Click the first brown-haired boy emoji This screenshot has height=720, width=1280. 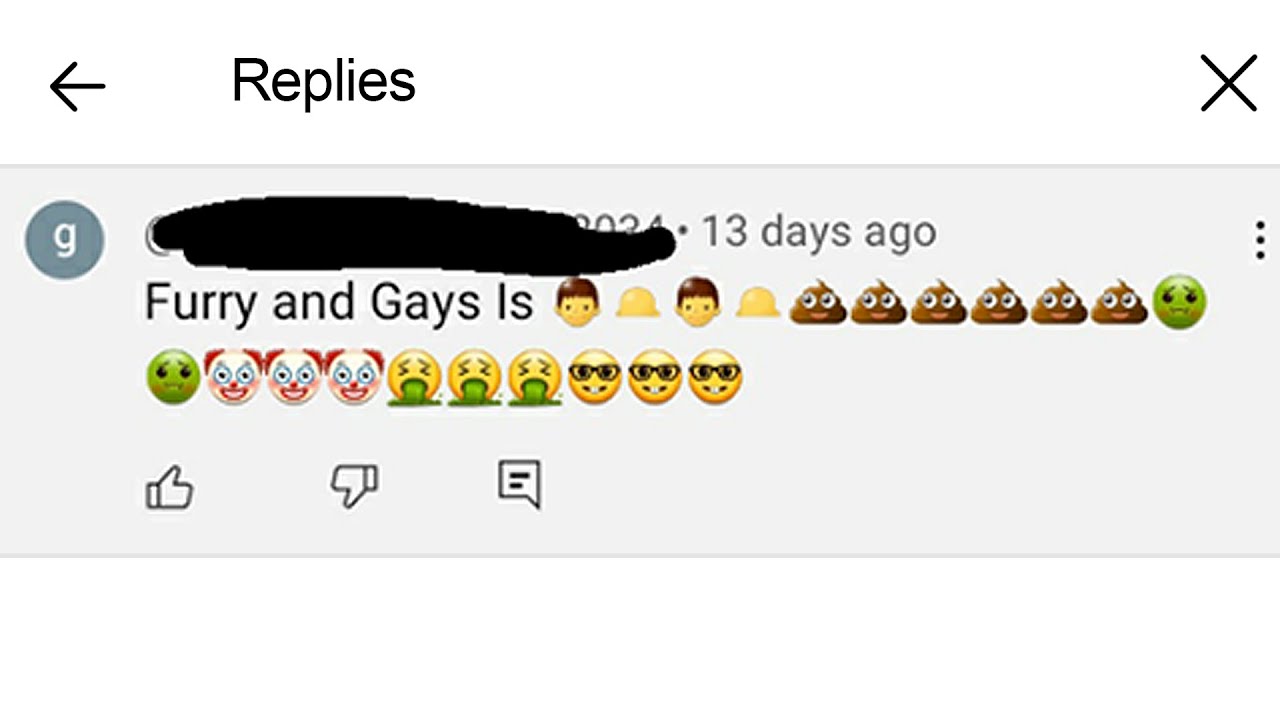pos(577,302)
